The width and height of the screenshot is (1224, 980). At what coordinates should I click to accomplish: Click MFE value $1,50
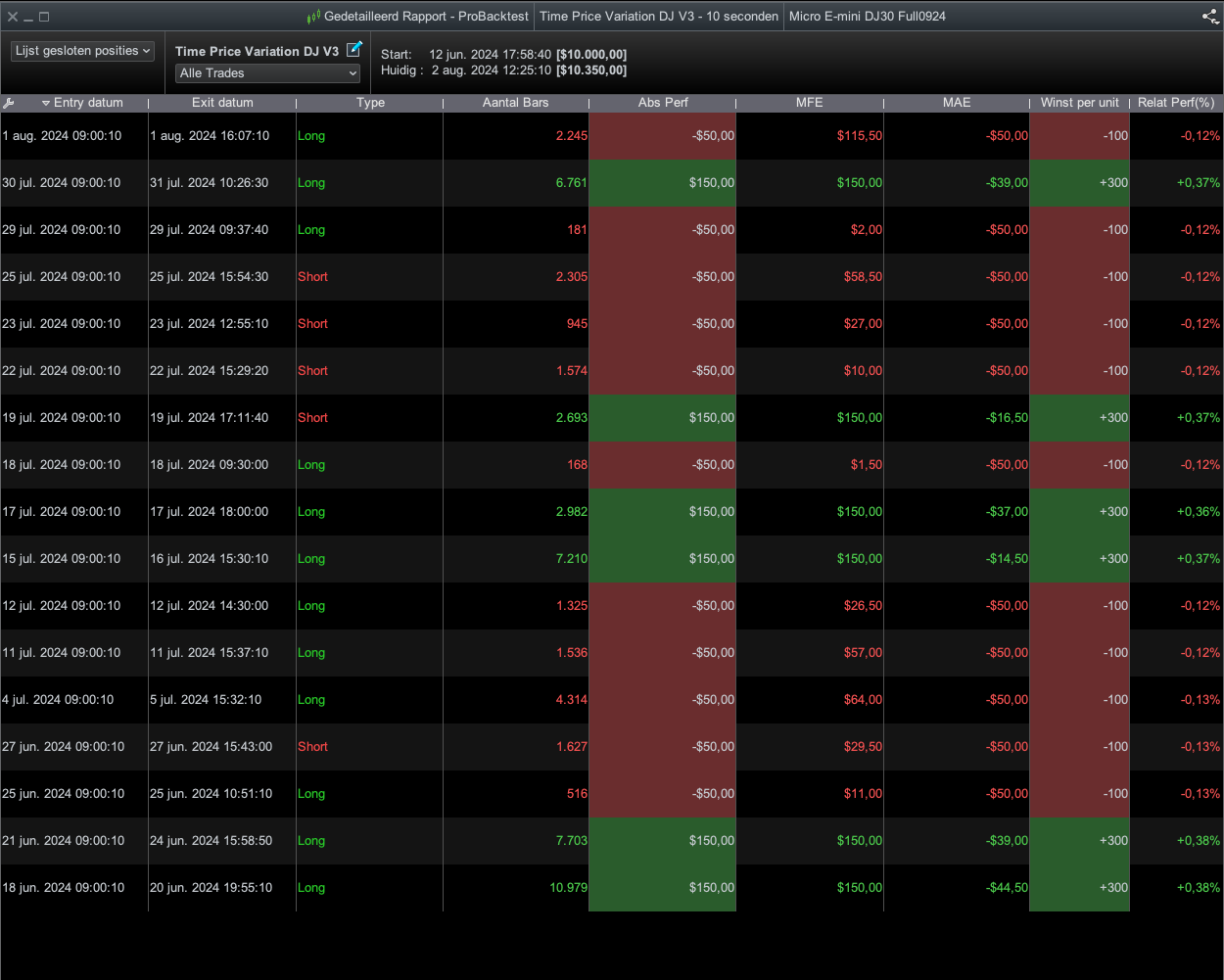(x=866, y=465)
